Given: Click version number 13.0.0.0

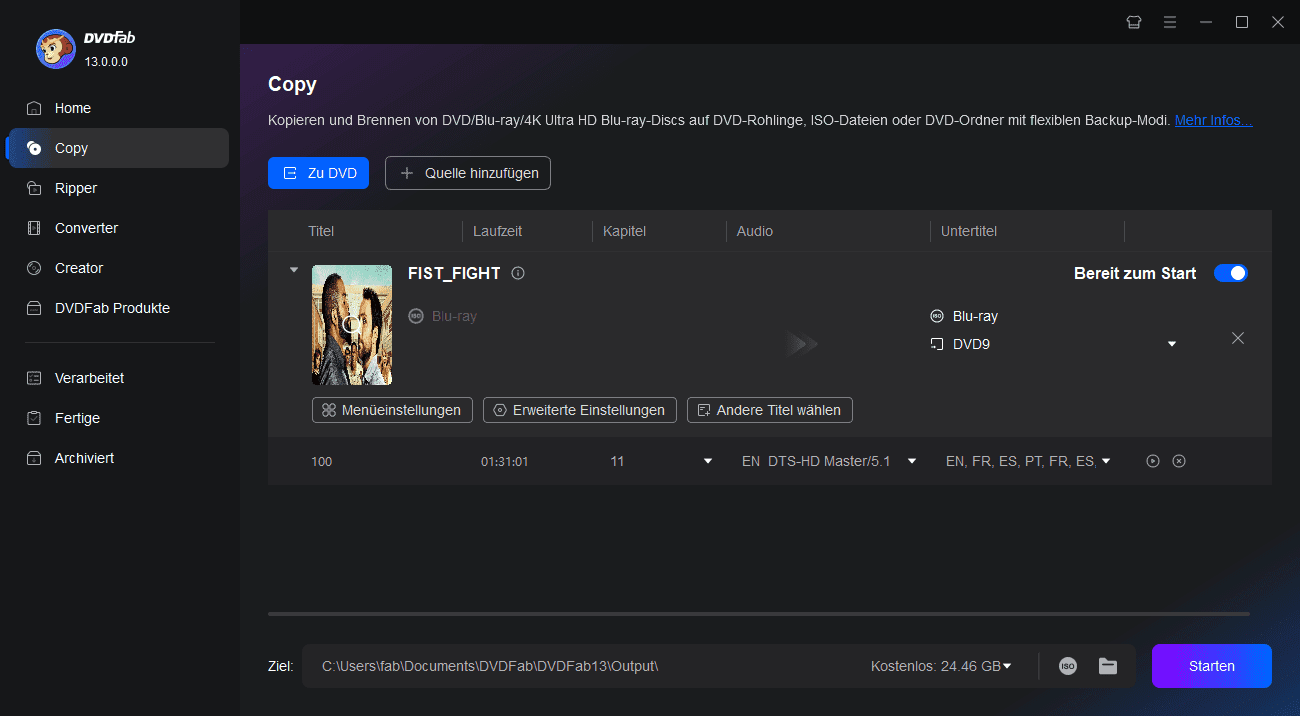Looking at the screenshot, I should pos(106,62).
